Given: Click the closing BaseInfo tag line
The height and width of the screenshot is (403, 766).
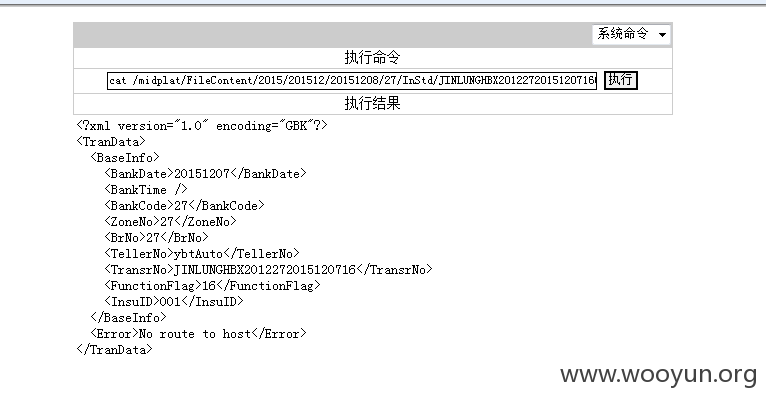Looking at the screenshot, I should pyautogui.click(x=128, y=318).
